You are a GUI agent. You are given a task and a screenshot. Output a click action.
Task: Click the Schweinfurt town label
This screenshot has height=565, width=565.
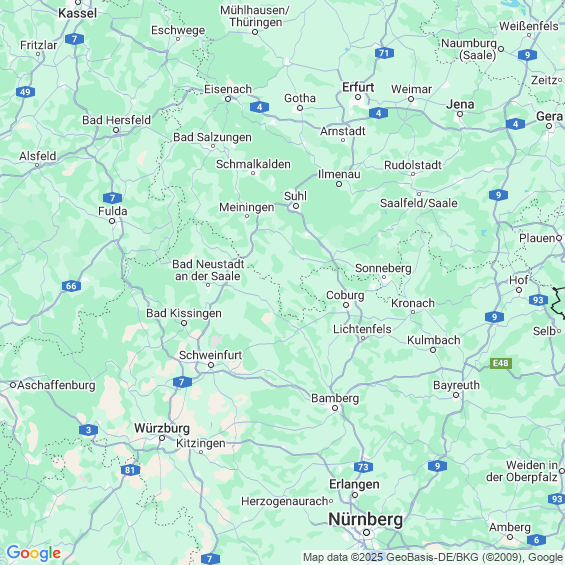(210, 355)
